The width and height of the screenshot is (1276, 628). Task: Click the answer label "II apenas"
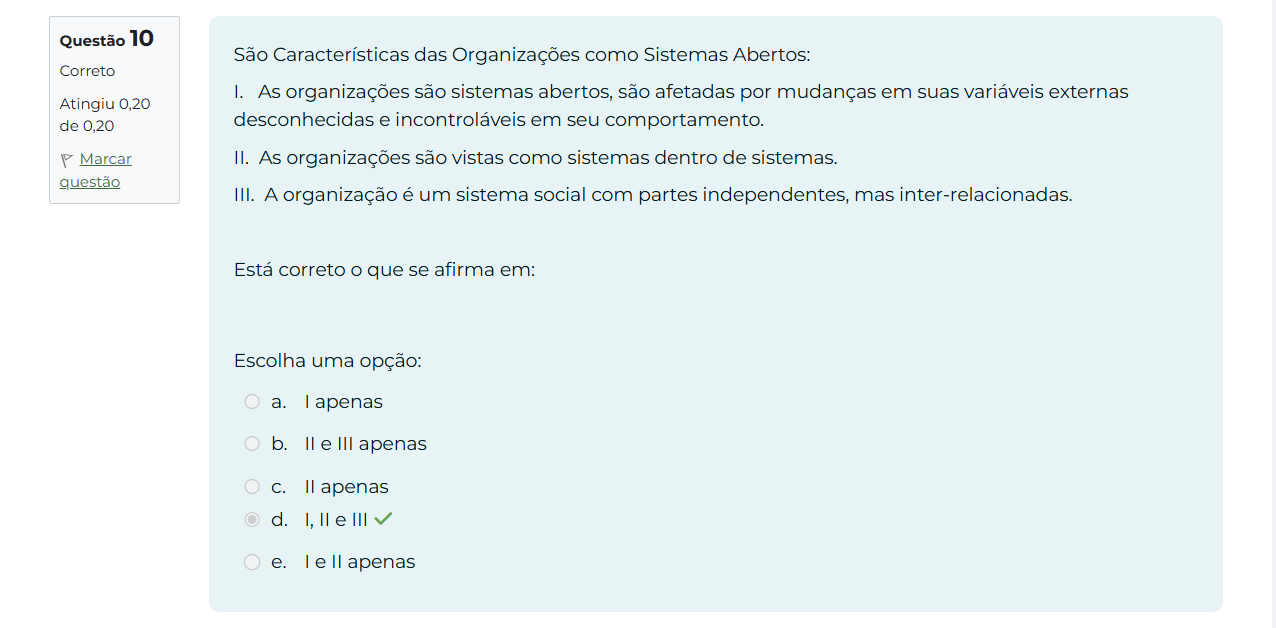pos(346,487)
